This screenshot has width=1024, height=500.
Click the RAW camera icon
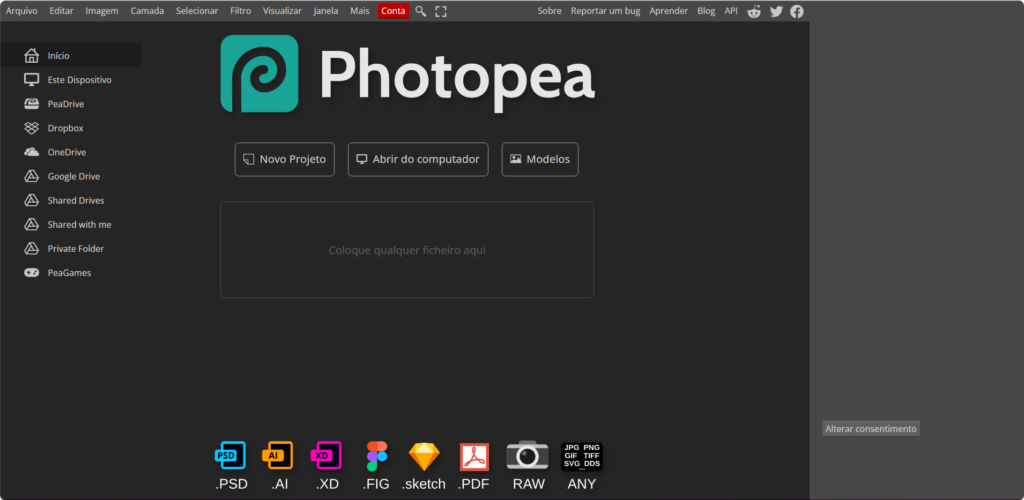pyautogui.click(x=528, y=455)
